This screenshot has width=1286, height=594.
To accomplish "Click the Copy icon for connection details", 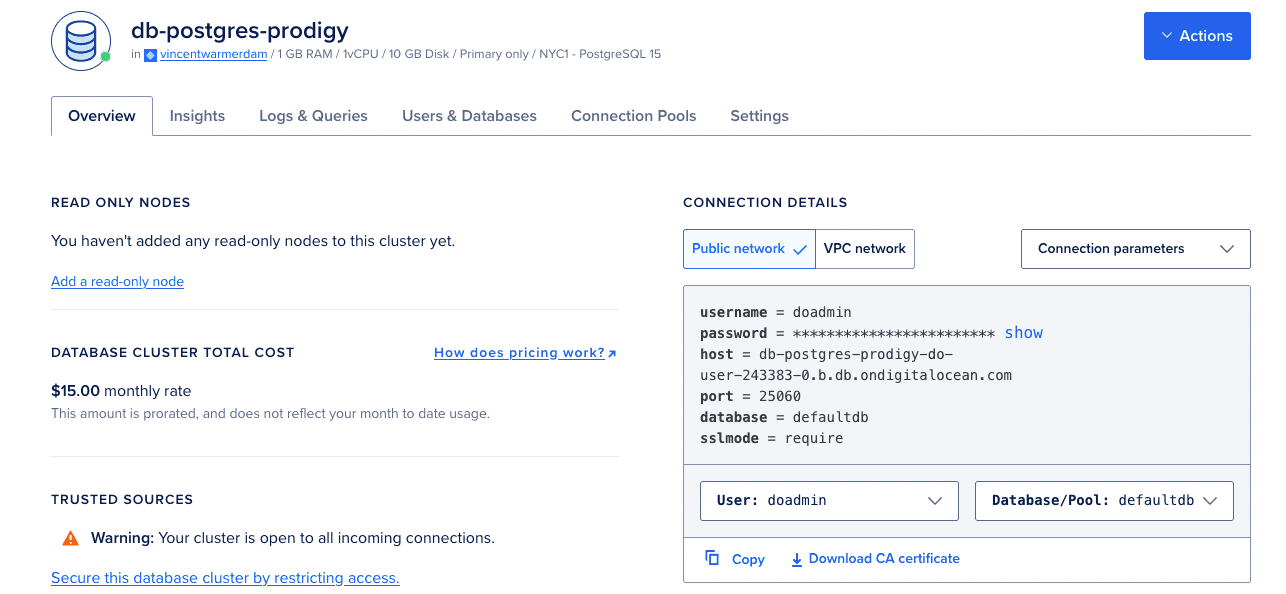I will pos(711,558).
